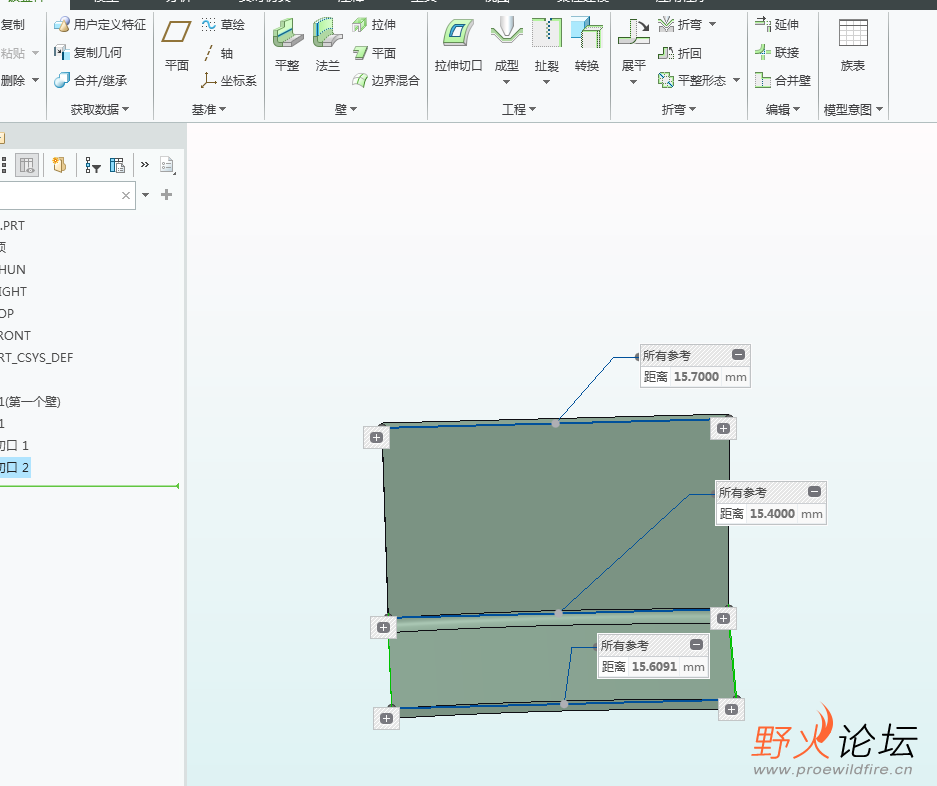This screenshot has width=937, height=786.
Task: Click the 15.6091 distance value field
Action: click(x=654, y=666)
